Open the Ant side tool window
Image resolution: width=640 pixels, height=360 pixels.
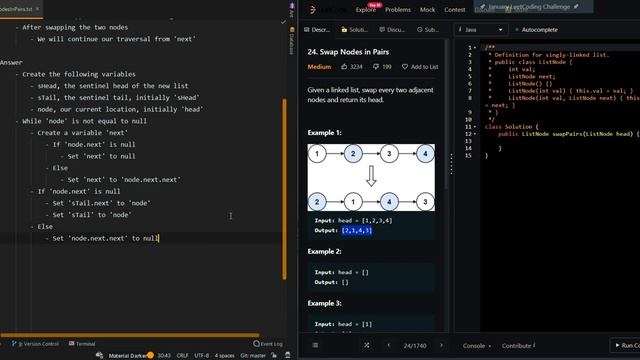point(292,10)
